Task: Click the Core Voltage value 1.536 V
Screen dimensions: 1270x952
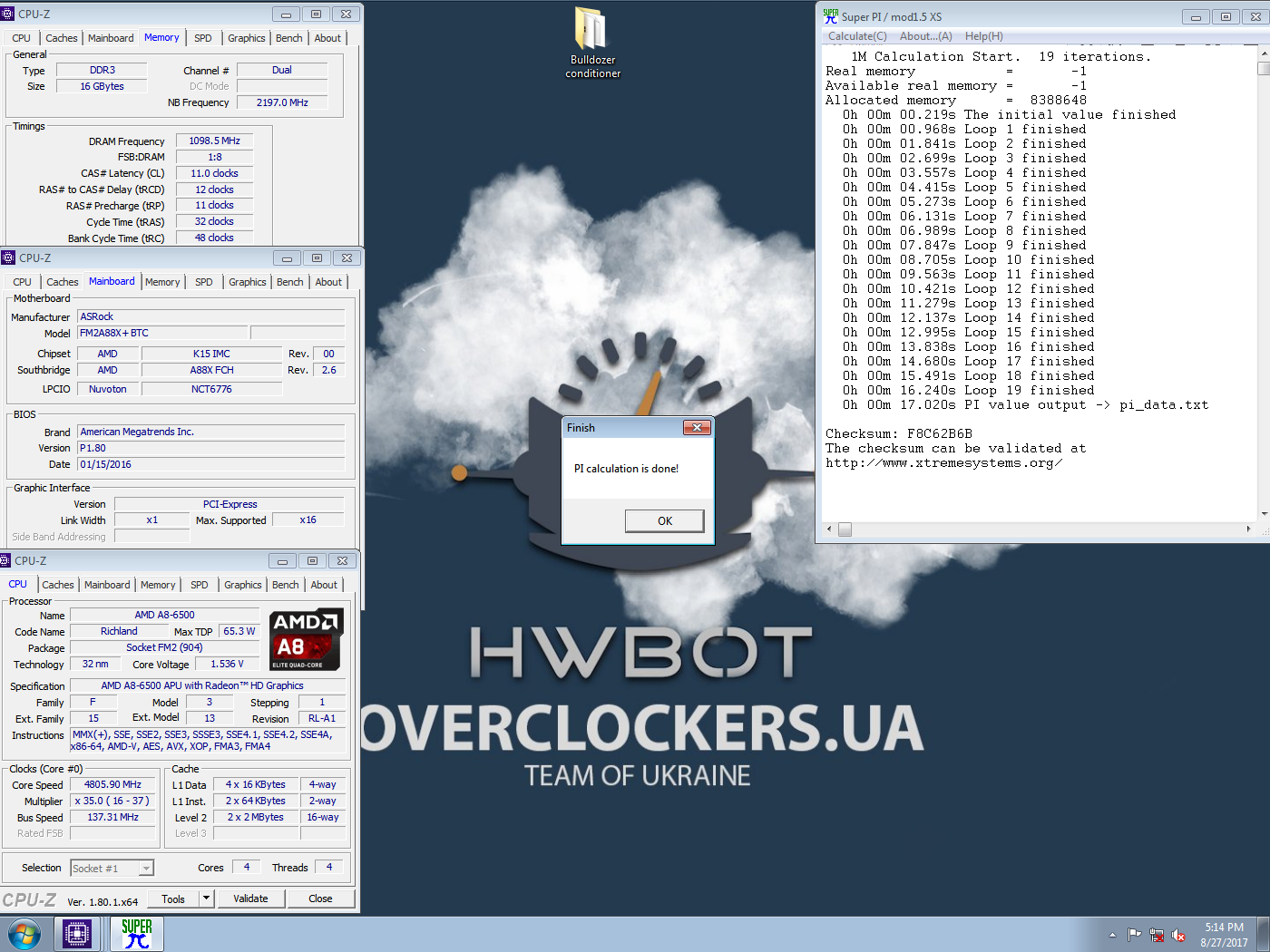Action: point(227,665)
